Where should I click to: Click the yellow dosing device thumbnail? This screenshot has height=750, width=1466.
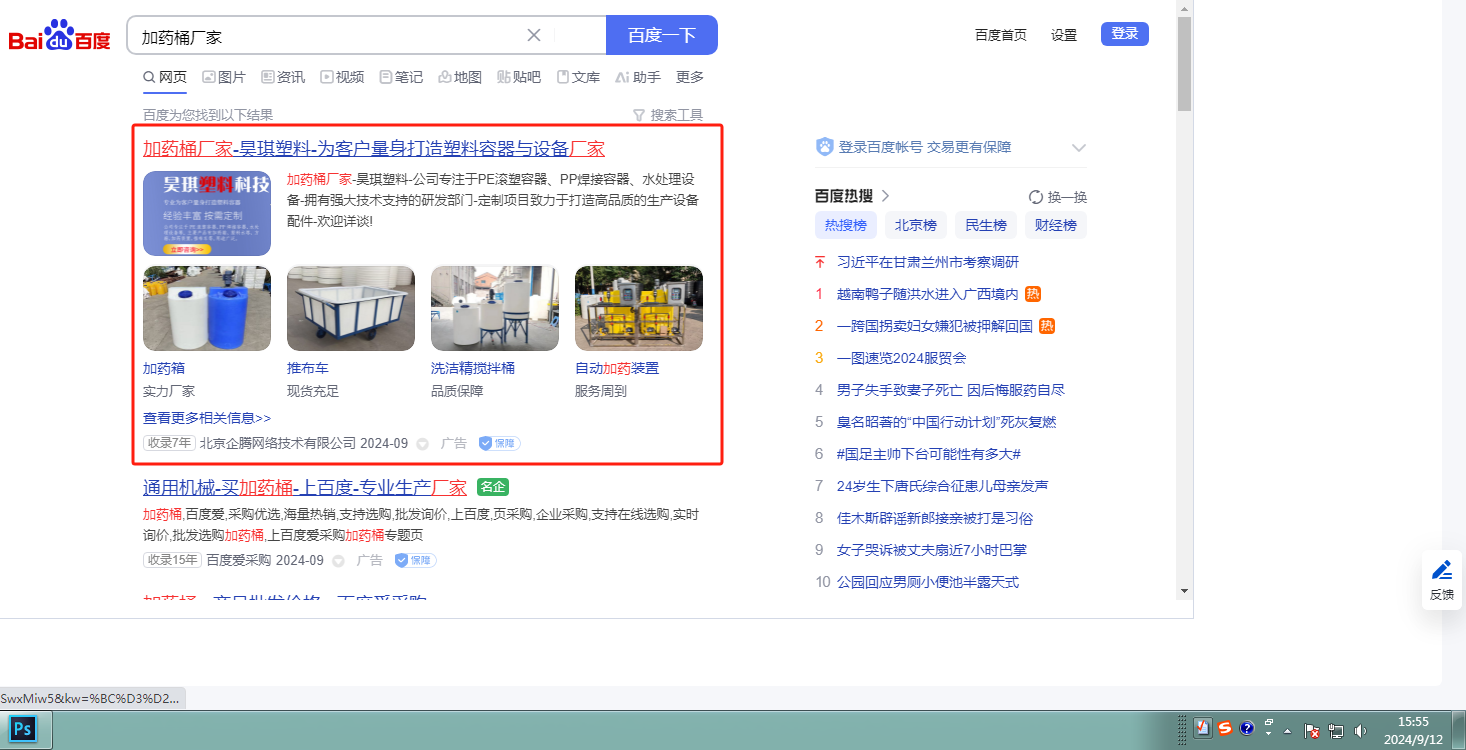coord(639,308)
